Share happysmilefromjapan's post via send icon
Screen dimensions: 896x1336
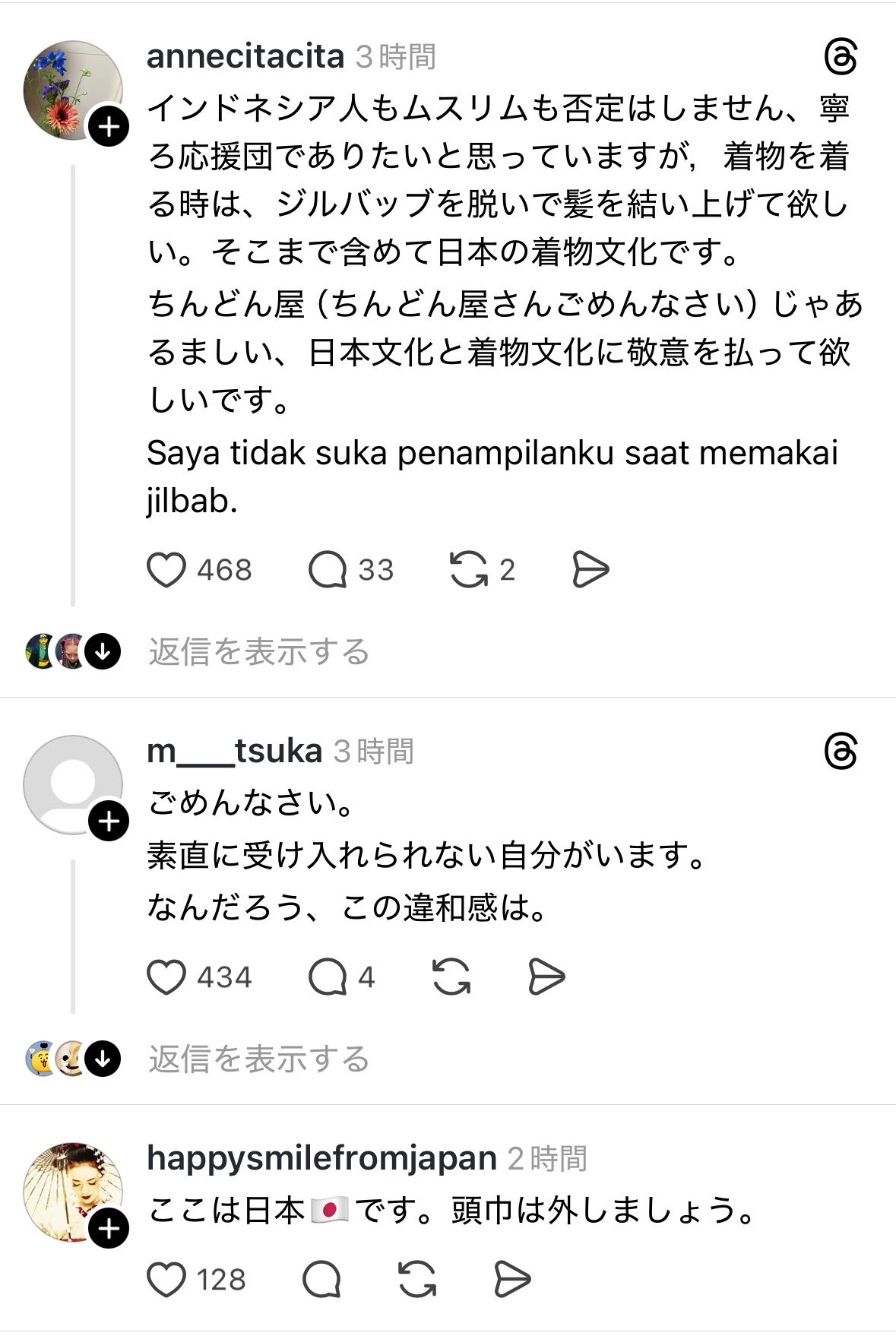coord(513,1280)
